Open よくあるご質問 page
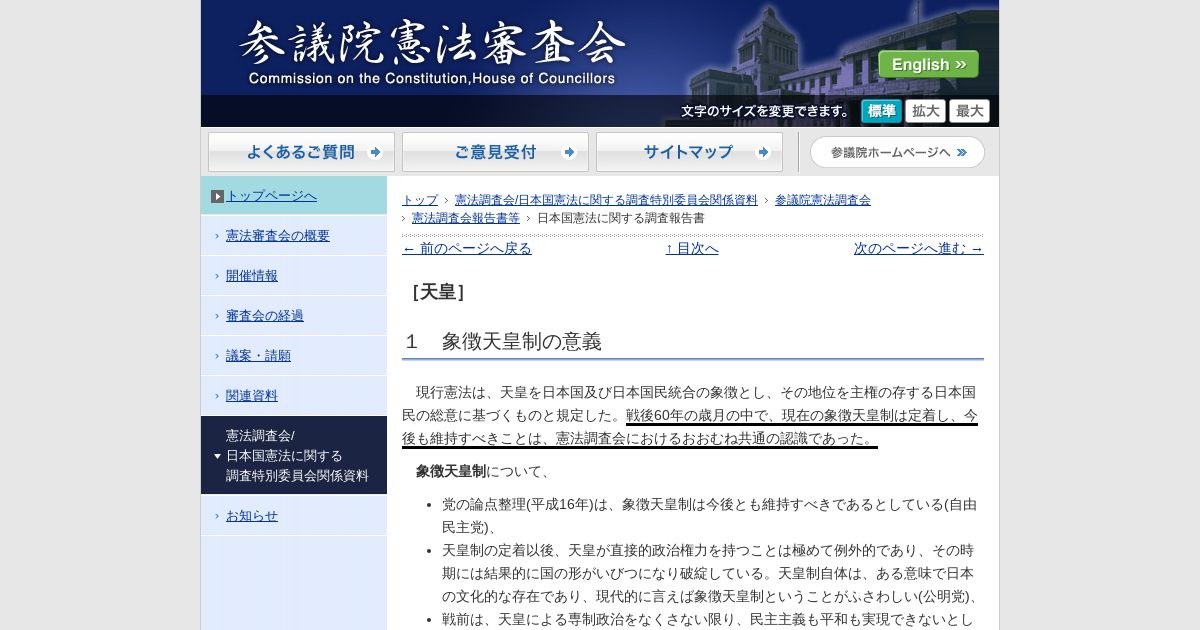The image size is (1200, 630). [x=301, y=152]
